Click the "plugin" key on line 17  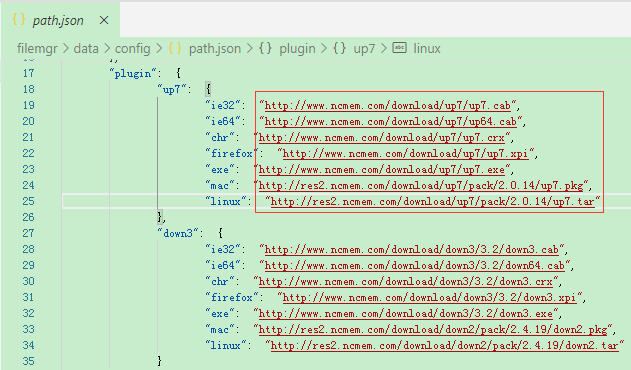point(132,74)
